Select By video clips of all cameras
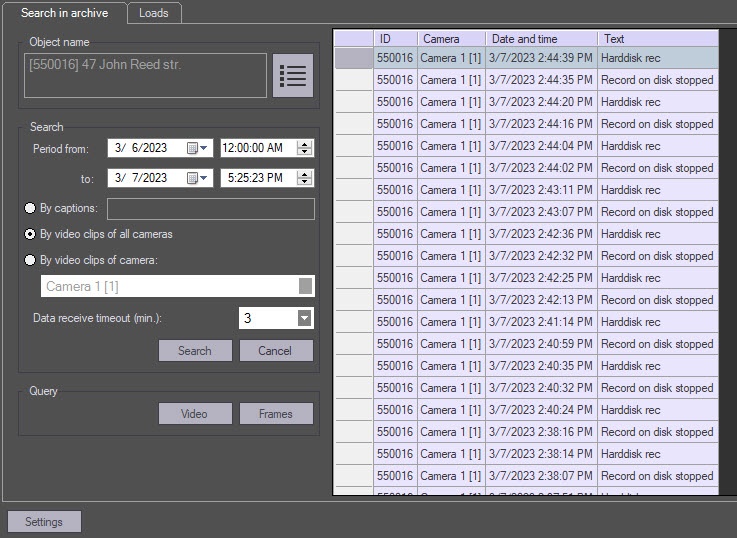This screenshot has height=538, width=737. click(x=30, y=234)
